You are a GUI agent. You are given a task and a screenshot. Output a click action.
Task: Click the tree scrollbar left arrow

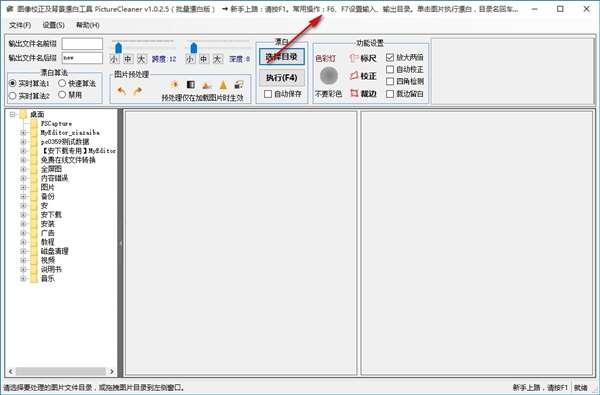(10, 371)
